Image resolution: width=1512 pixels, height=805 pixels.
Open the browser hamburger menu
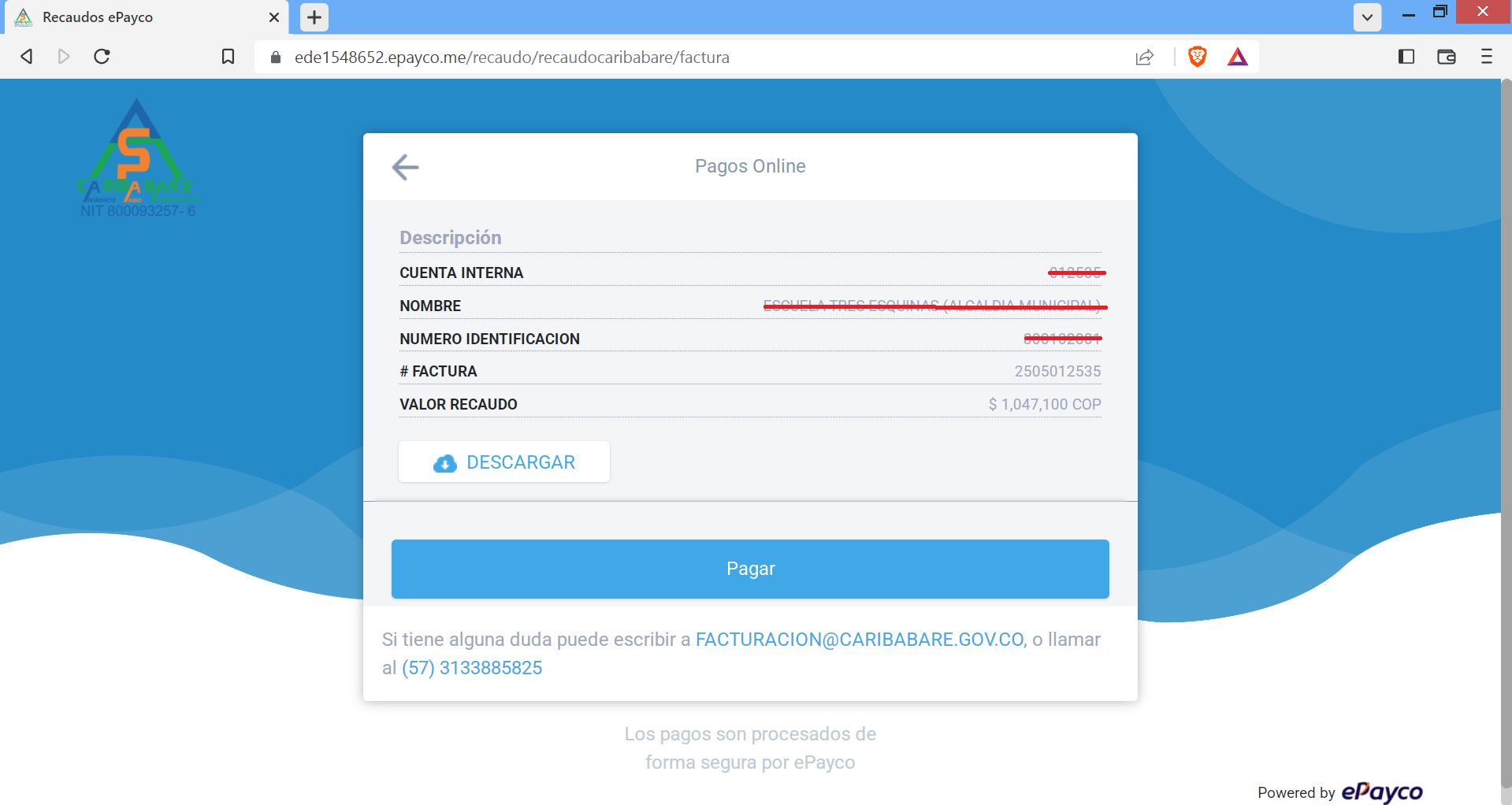[x=1486, y=57]
